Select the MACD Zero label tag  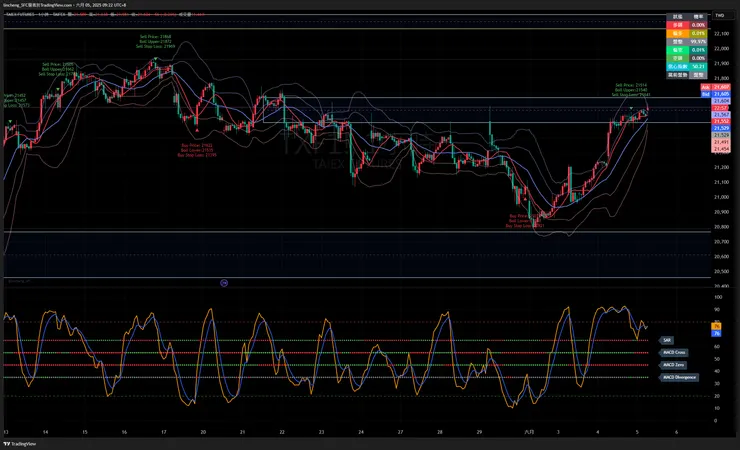point(673,365)
